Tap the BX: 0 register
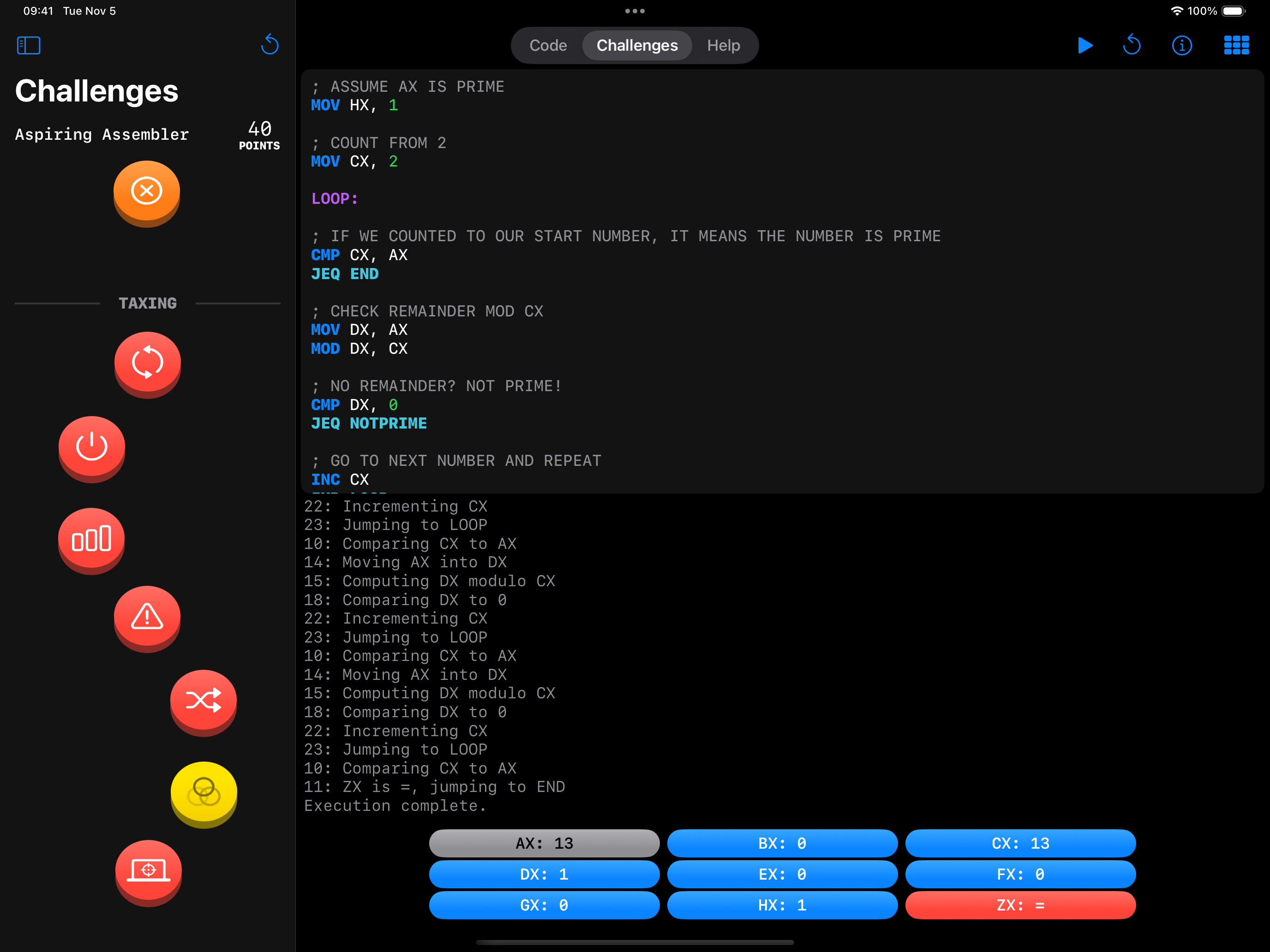The width and height of the screenshot is (1270, 952). (x=782, y=843)
